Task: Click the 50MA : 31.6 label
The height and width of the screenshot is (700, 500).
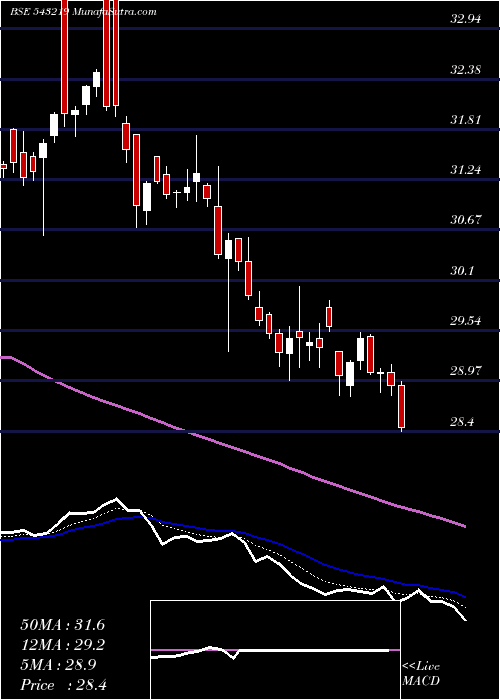Action: click(x=62, y=625)
